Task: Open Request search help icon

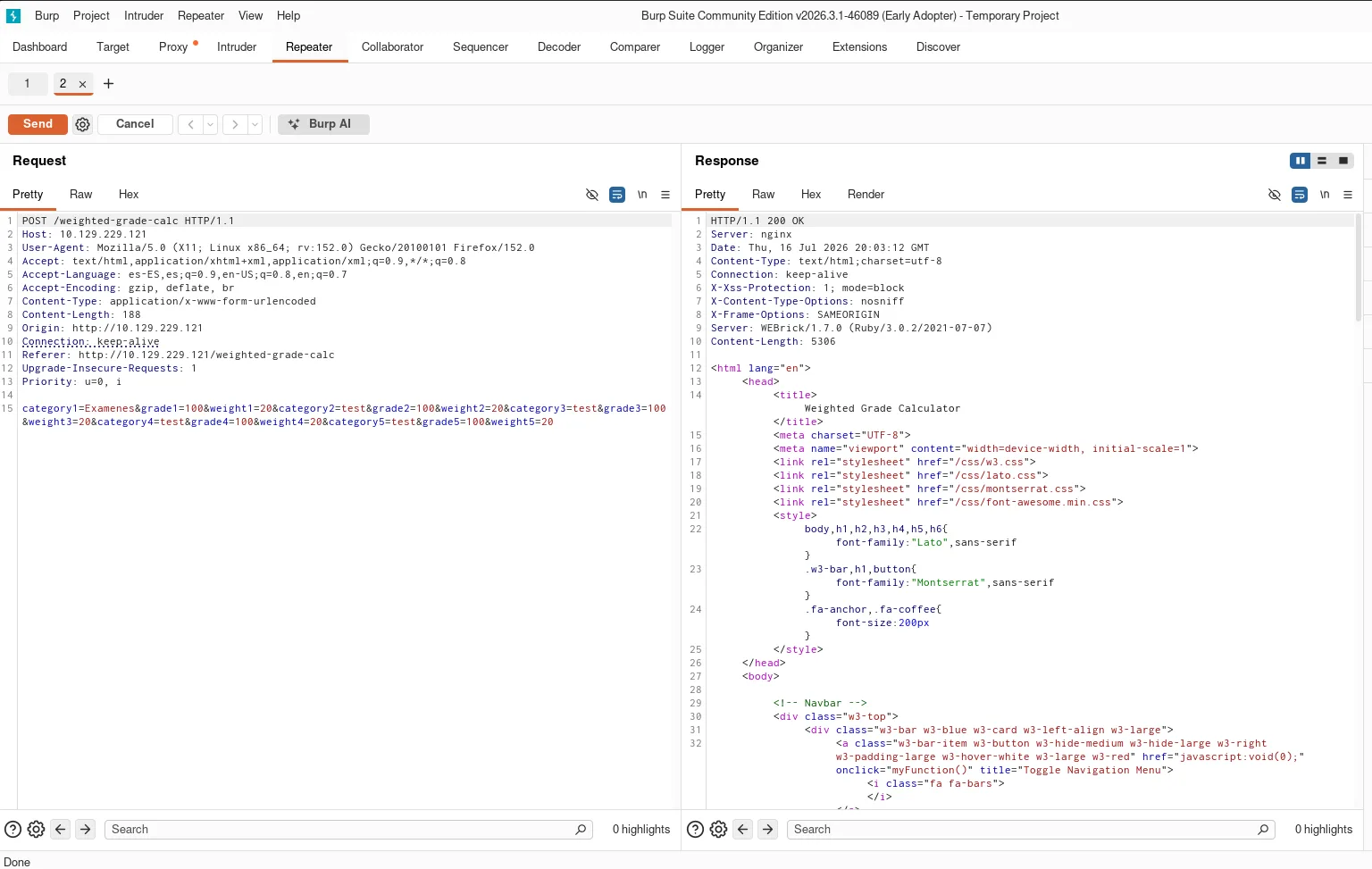Action: [x=13, y=830]
